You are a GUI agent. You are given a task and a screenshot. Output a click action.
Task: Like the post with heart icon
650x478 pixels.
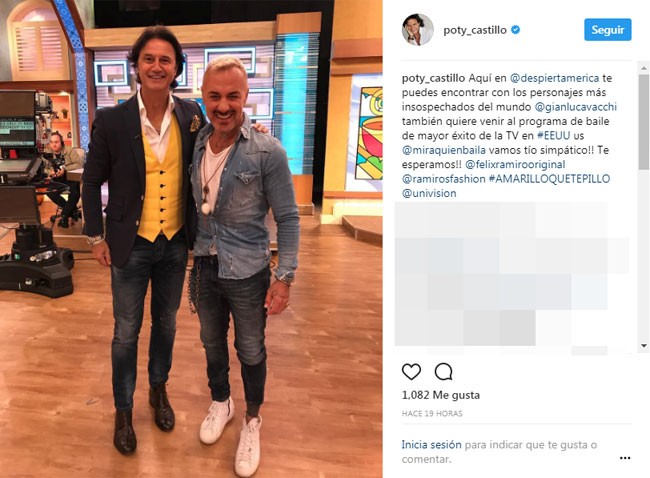point(411,371)
